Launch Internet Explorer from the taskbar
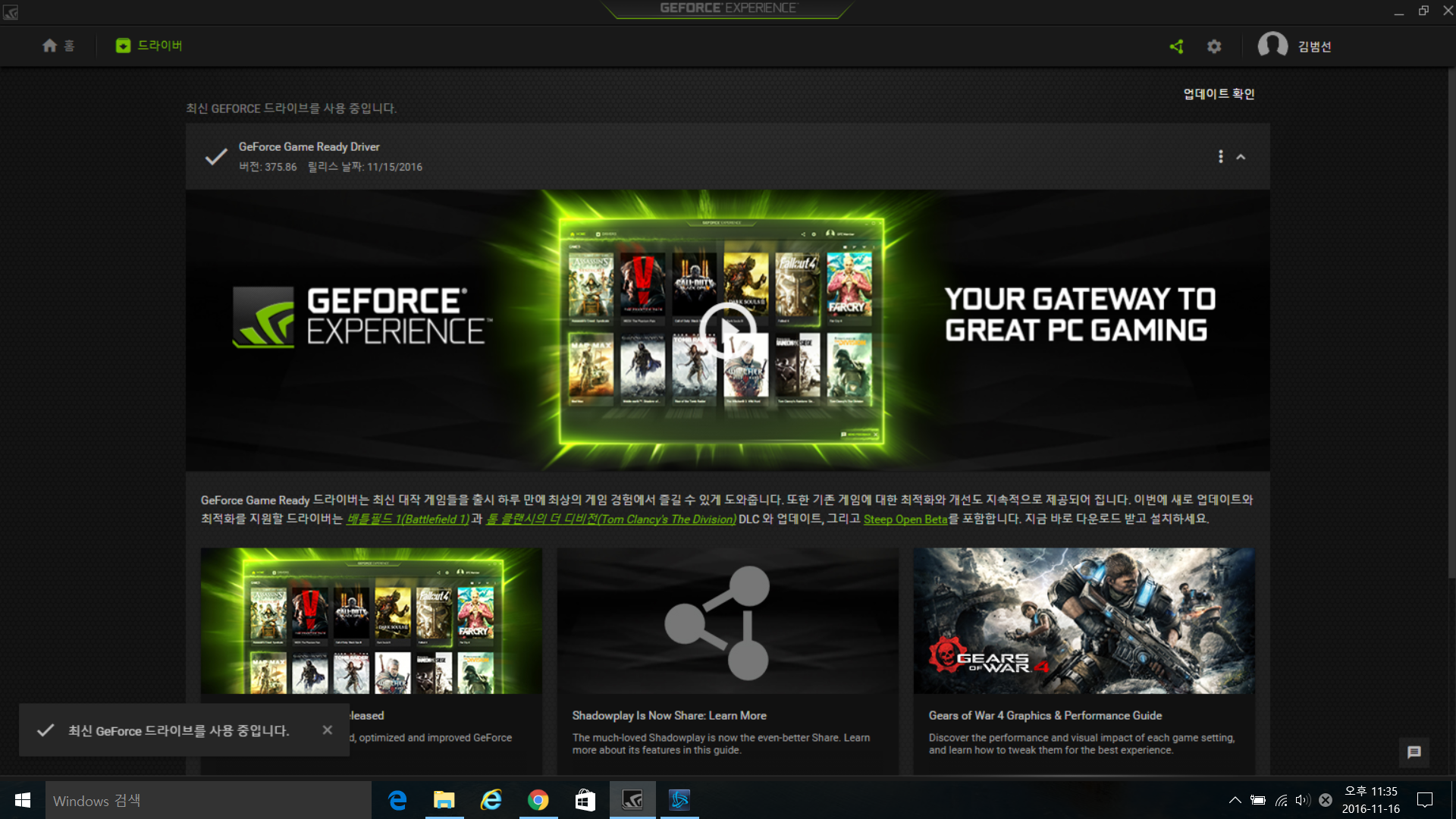1456x819 pixels. [491, 800]
